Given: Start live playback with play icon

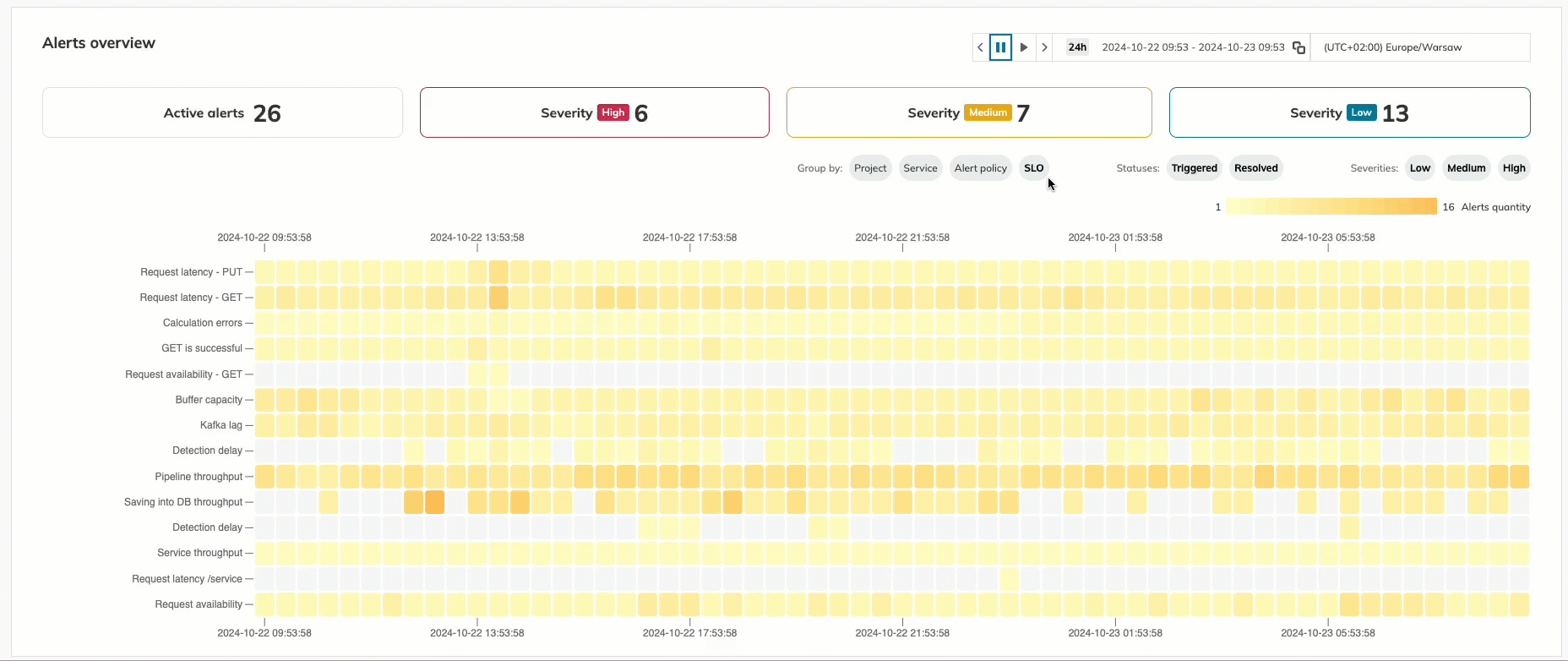Looking at the screenshot, I should pyautogui.click(x=1024, y=47).
